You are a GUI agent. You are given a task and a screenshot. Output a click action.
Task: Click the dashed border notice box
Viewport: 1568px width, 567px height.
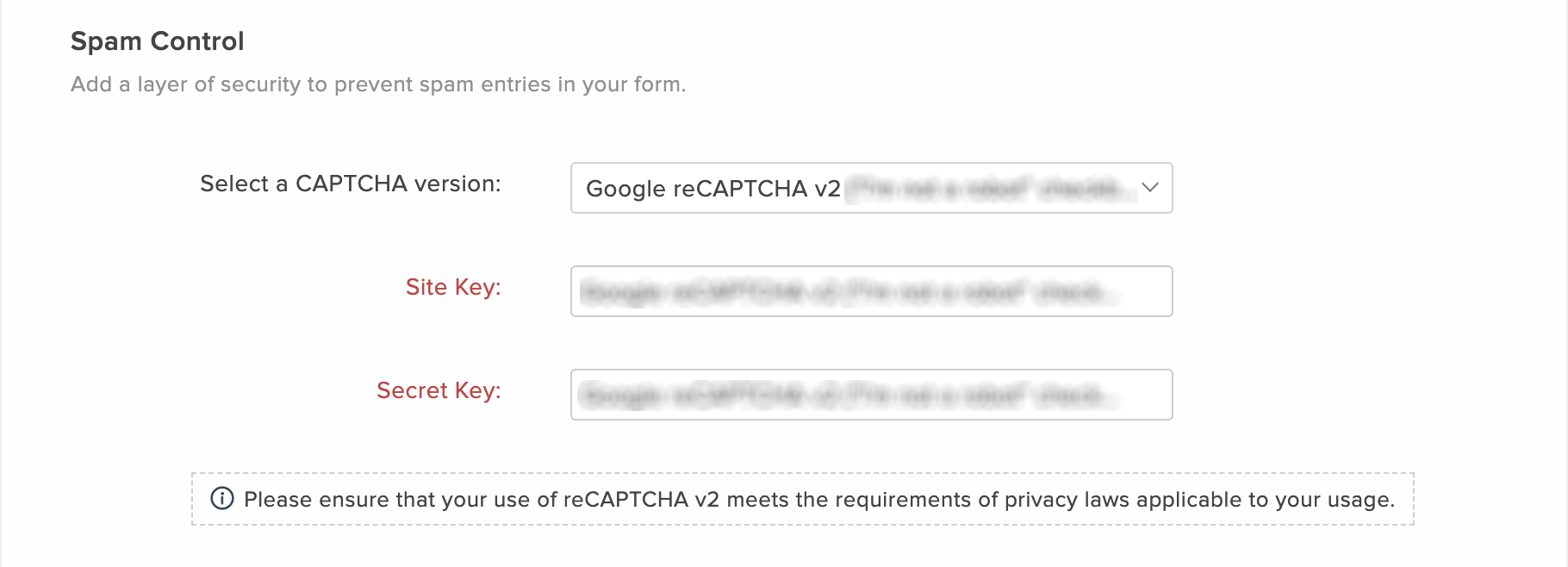pyautogui.click(x=802, y=499)
